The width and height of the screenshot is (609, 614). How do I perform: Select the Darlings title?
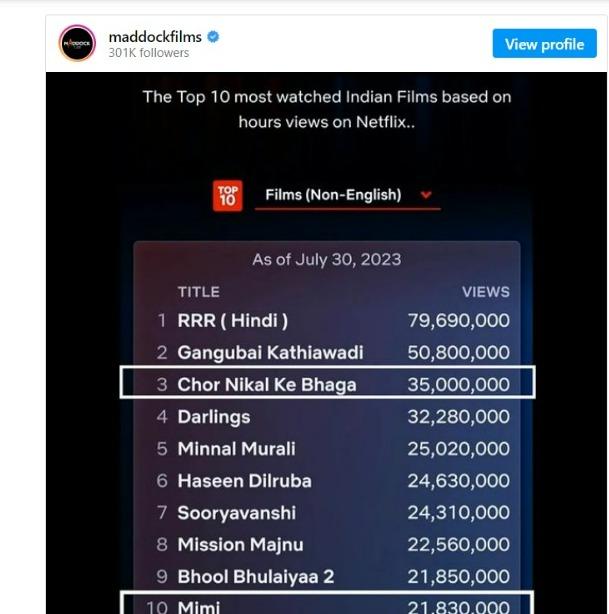(x=214, y=417)
